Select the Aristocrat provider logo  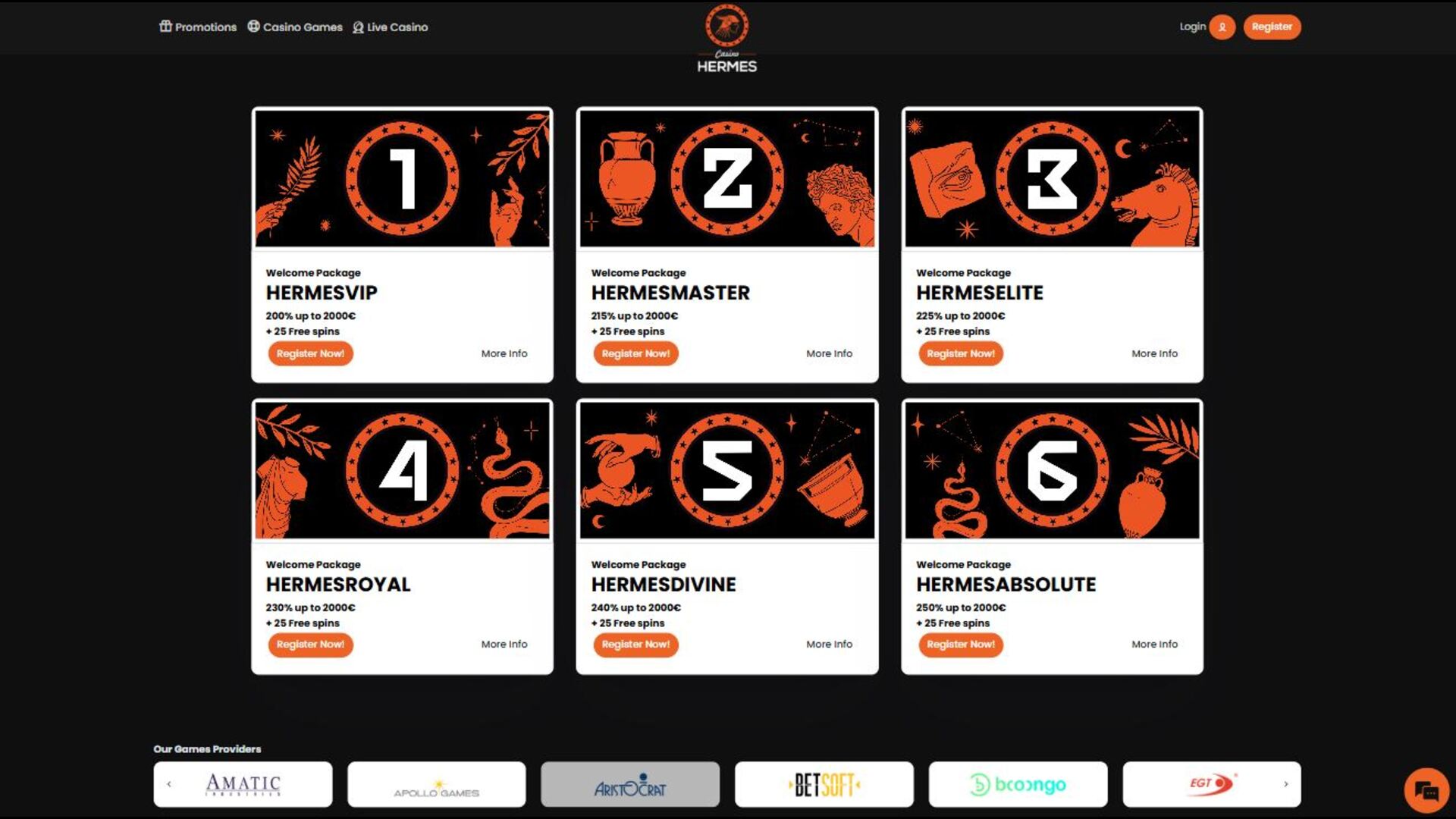pyautogui.click(x=630, y=784)
